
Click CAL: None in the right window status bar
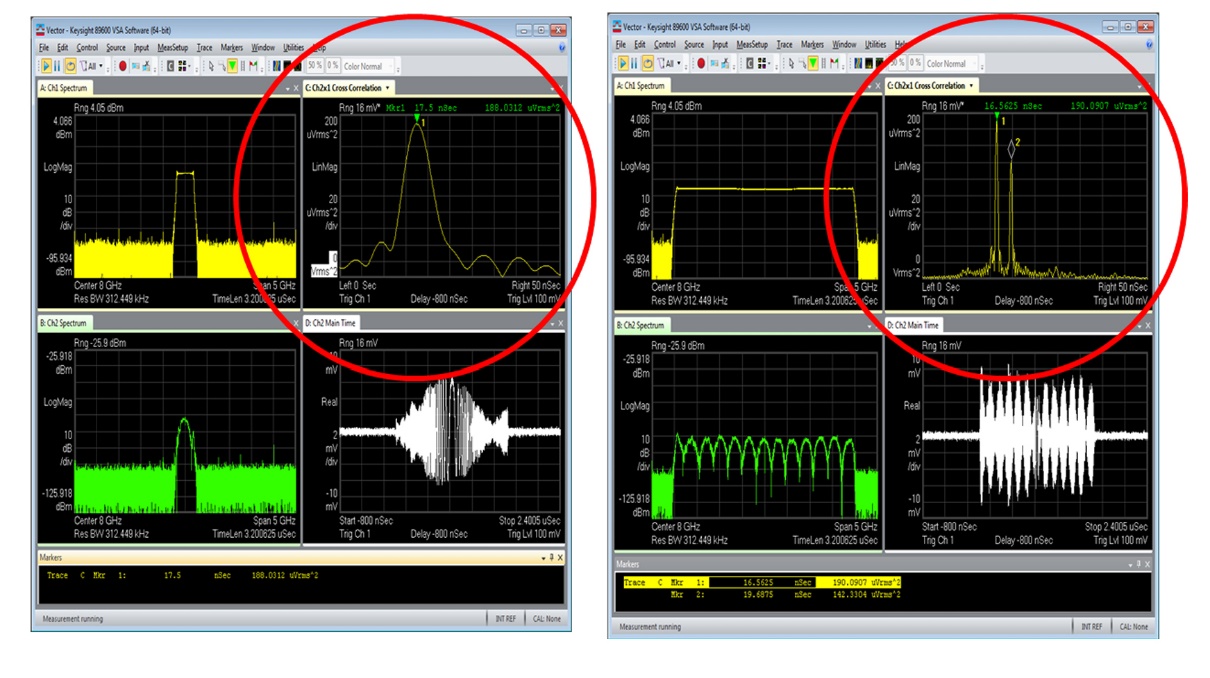click(x=1133, y=626)
